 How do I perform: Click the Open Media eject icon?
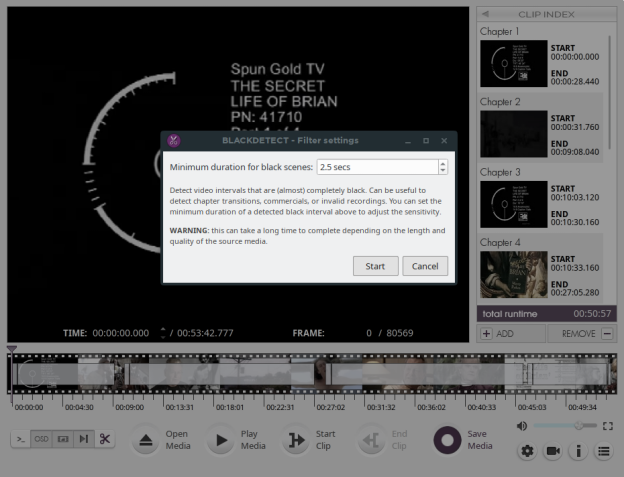146,440
